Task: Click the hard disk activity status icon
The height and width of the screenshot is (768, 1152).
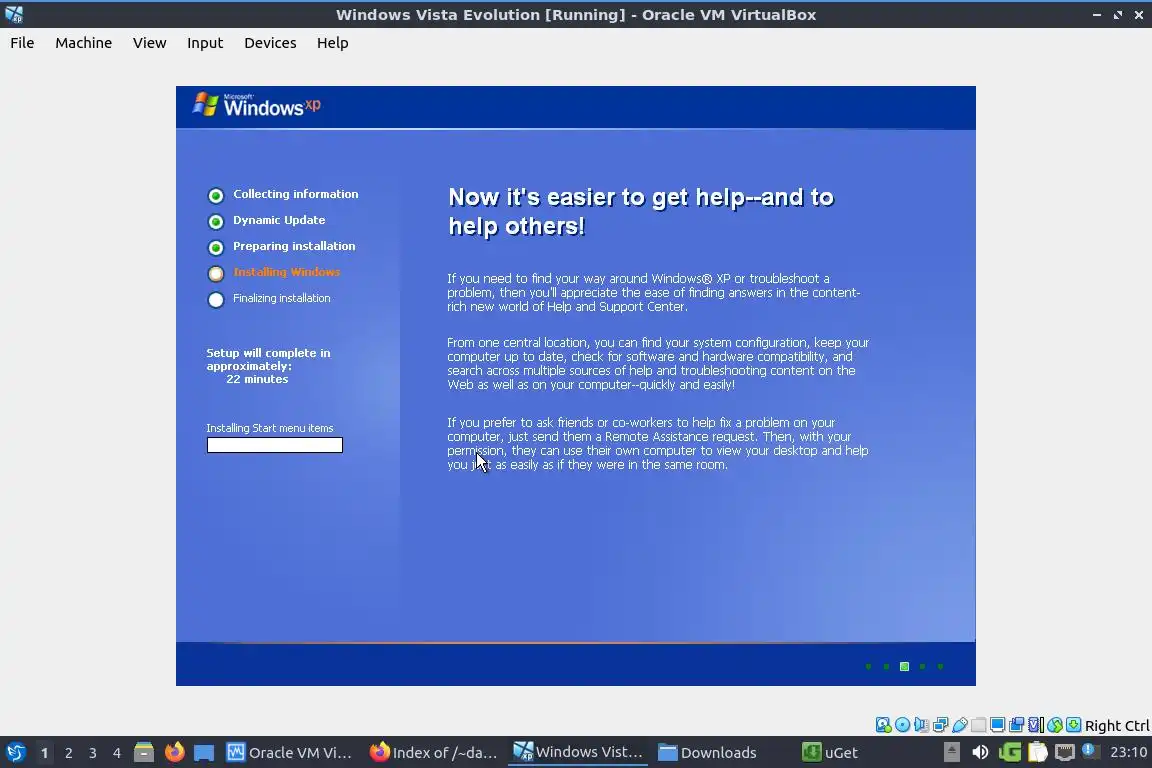Action: 883,725
